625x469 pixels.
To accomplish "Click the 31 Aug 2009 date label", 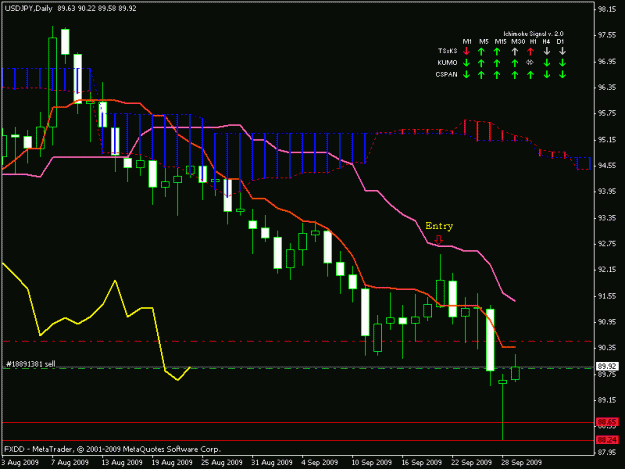I will [x=272, y=462].
